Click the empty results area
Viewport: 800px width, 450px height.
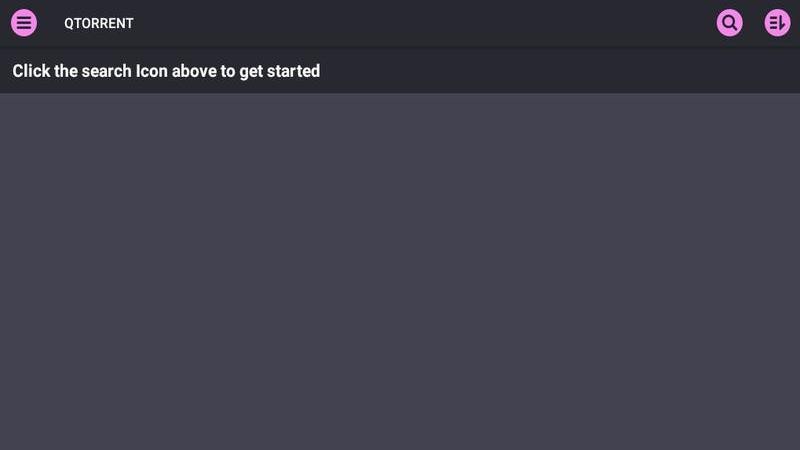tap(400, 271)
